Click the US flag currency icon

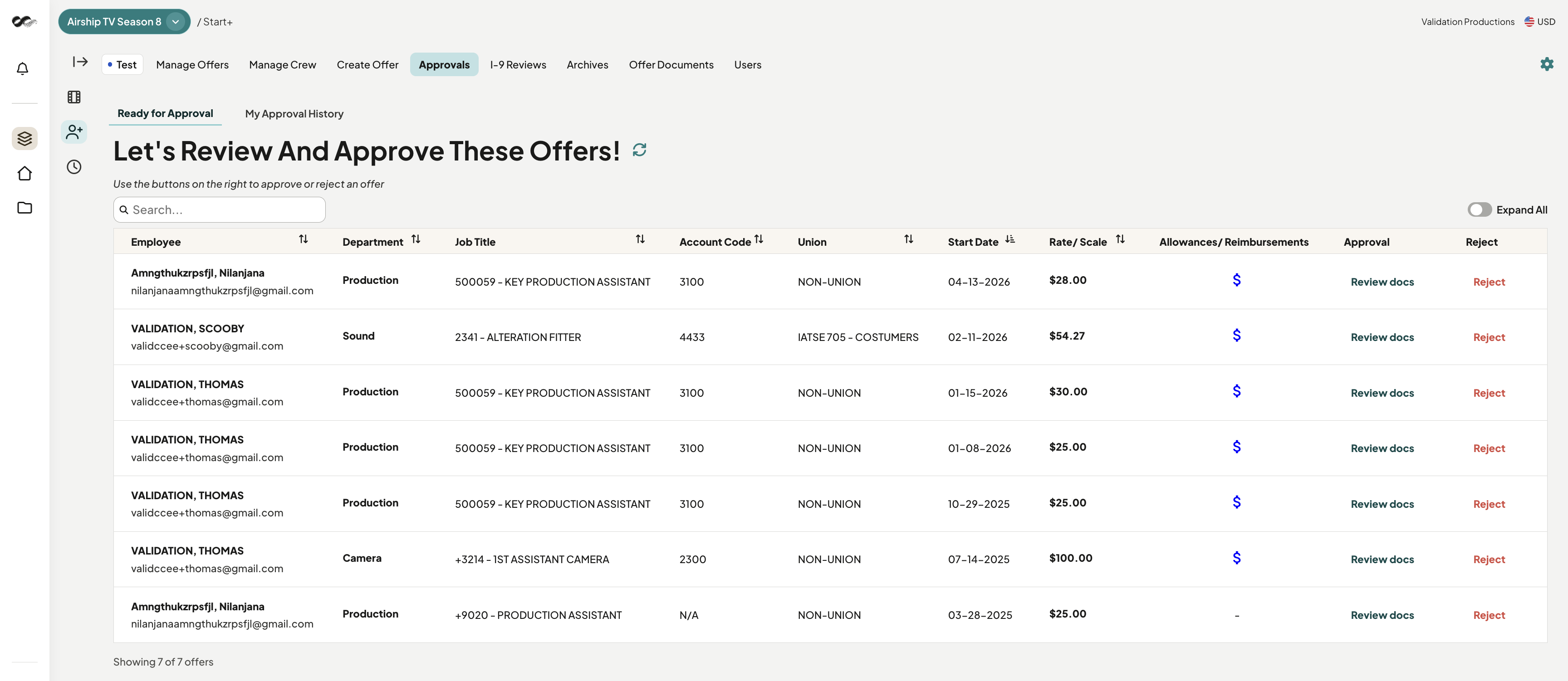[x=1529, y=21]
